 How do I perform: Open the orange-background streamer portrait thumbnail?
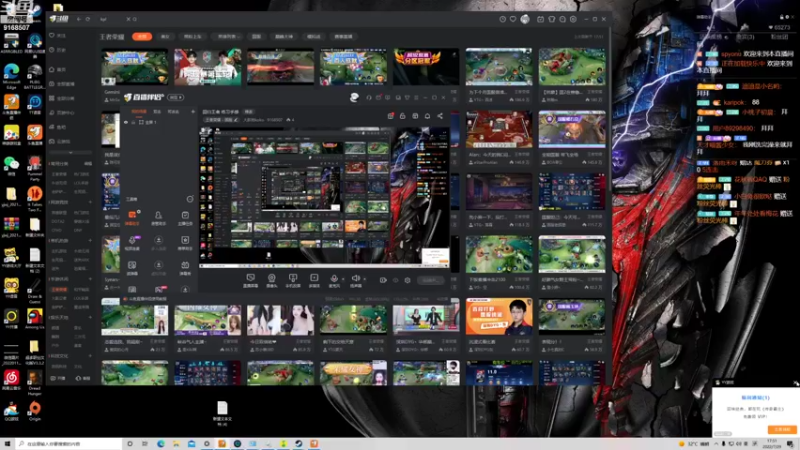click(x=499, y=317)
